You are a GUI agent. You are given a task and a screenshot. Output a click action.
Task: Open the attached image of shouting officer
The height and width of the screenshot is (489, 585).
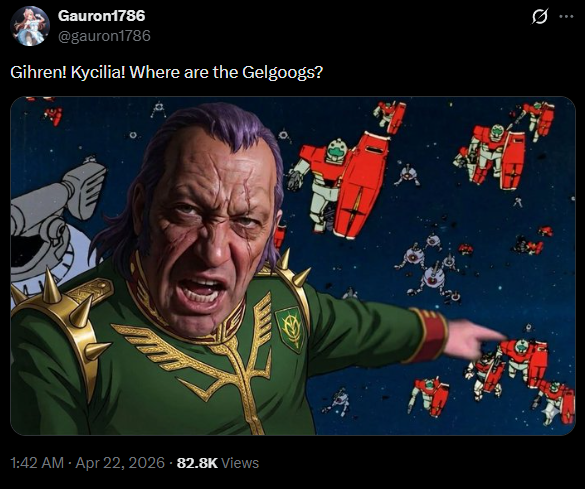tap(293, 266)
